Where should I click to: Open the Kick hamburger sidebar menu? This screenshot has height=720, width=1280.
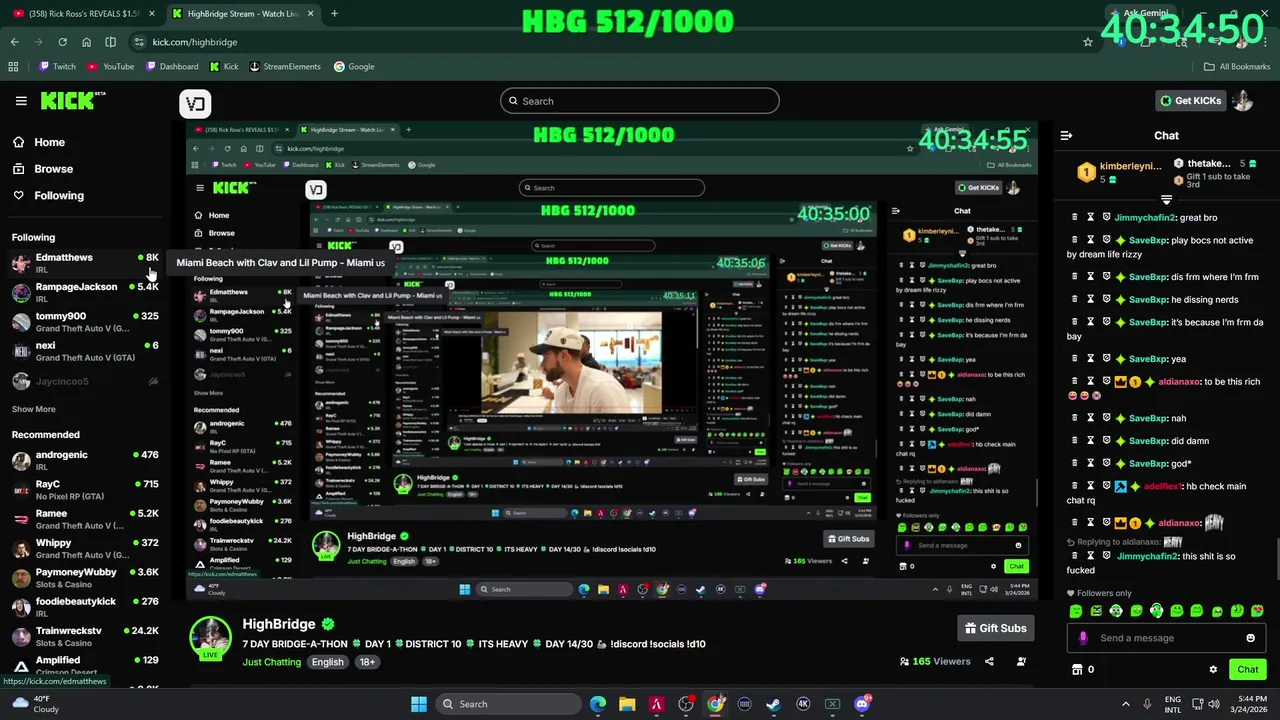[x=21, y=101]
